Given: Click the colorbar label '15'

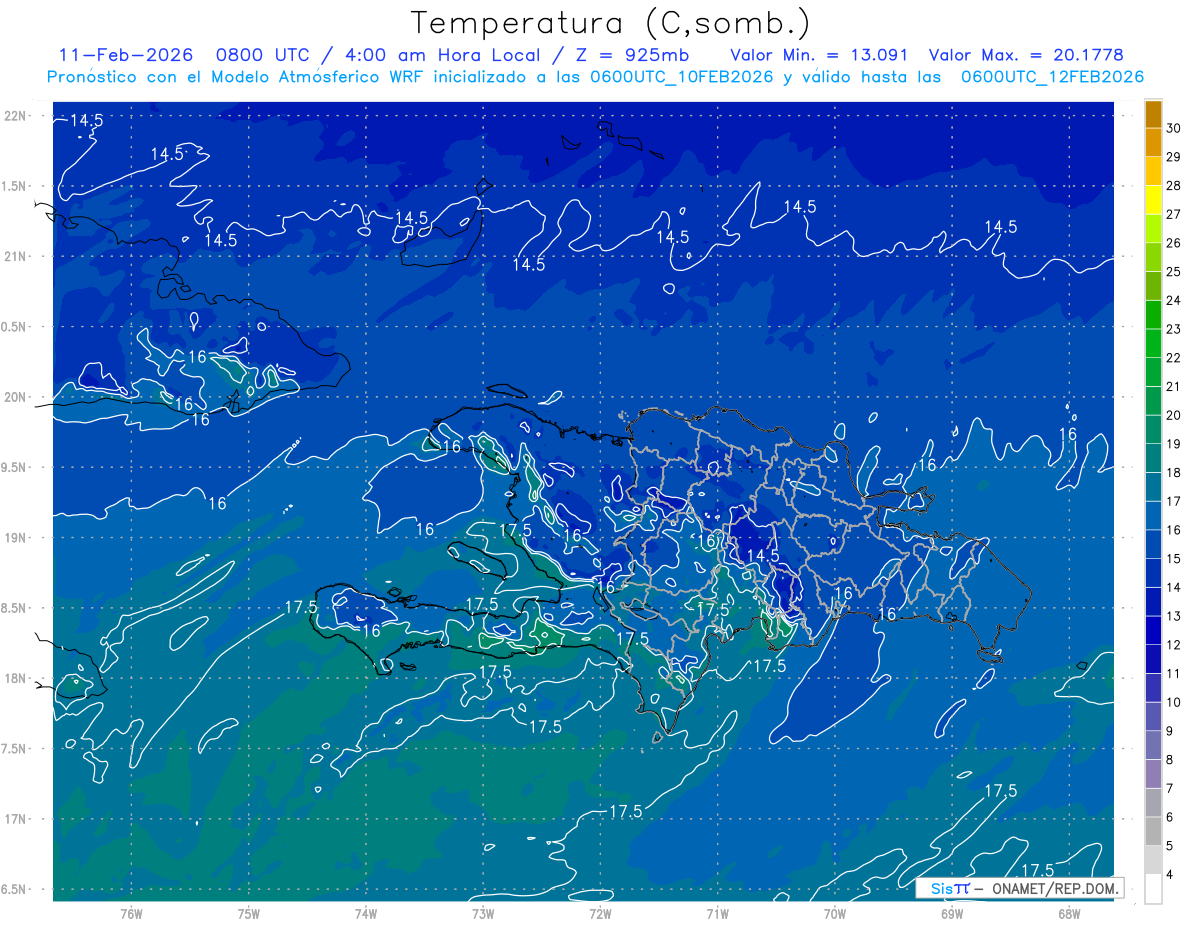Looking at the screenshot, I should (x=1173, y=559).
